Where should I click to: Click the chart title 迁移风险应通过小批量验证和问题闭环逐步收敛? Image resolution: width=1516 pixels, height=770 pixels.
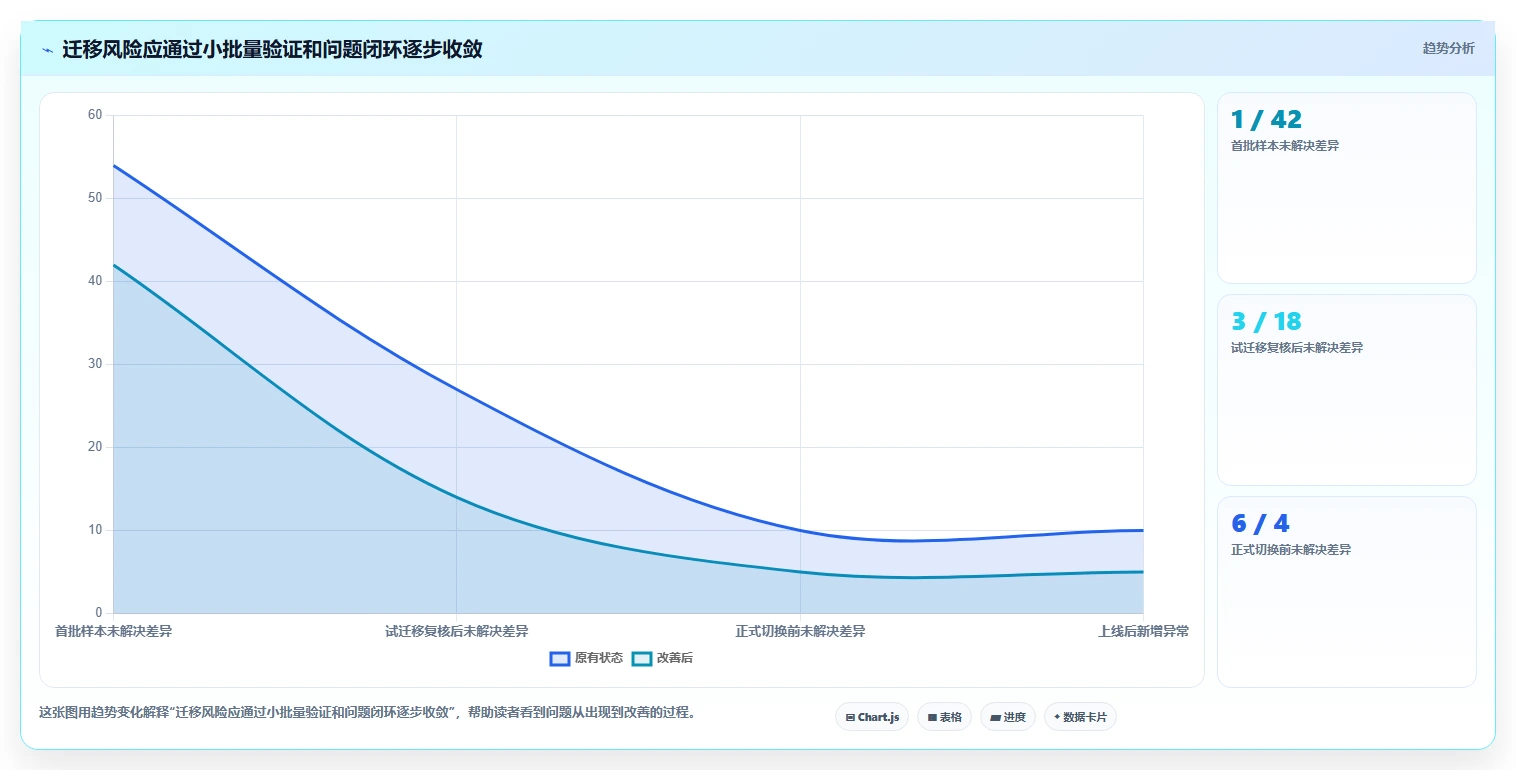pos(272,49)
